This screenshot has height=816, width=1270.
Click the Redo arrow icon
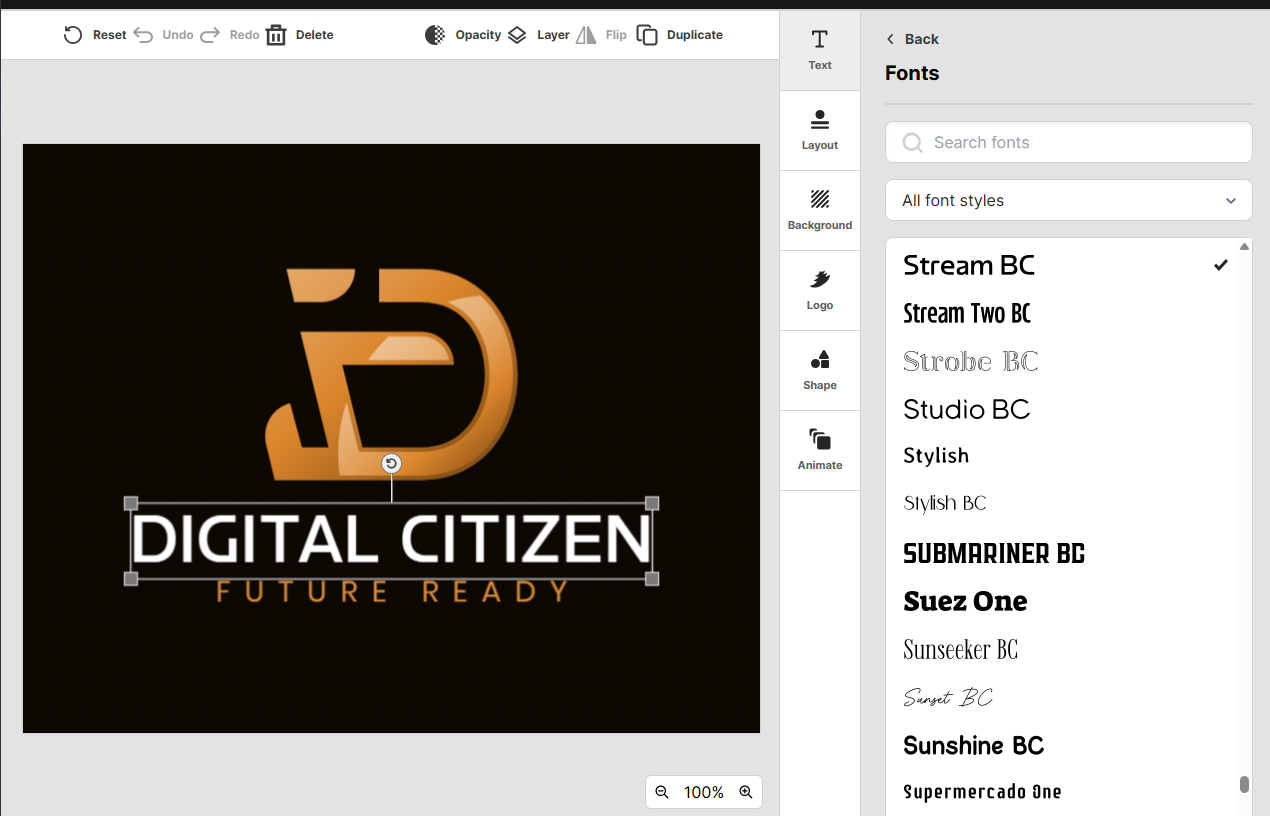[210, 35]
